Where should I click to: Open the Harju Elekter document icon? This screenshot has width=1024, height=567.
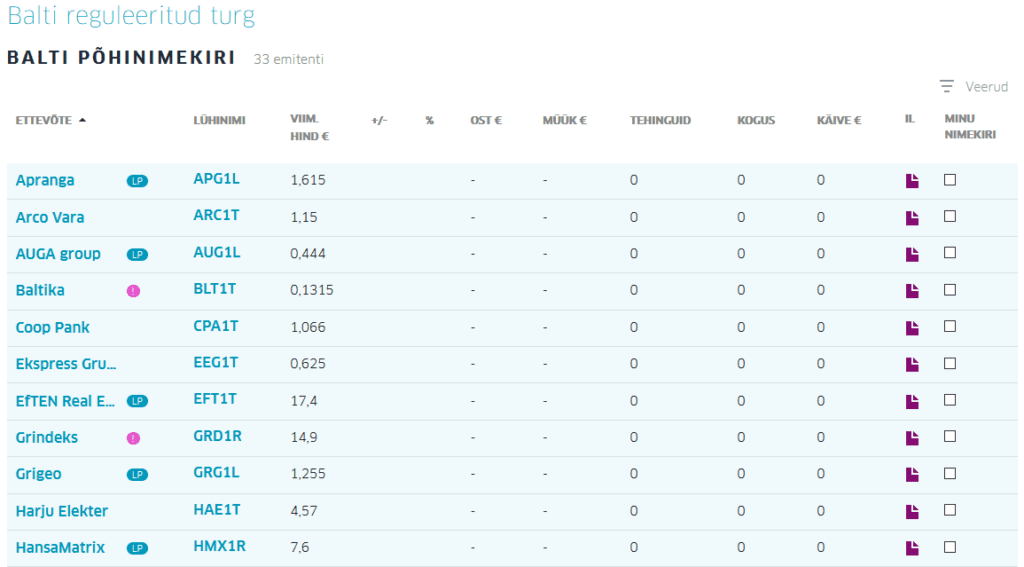[912, 512]
